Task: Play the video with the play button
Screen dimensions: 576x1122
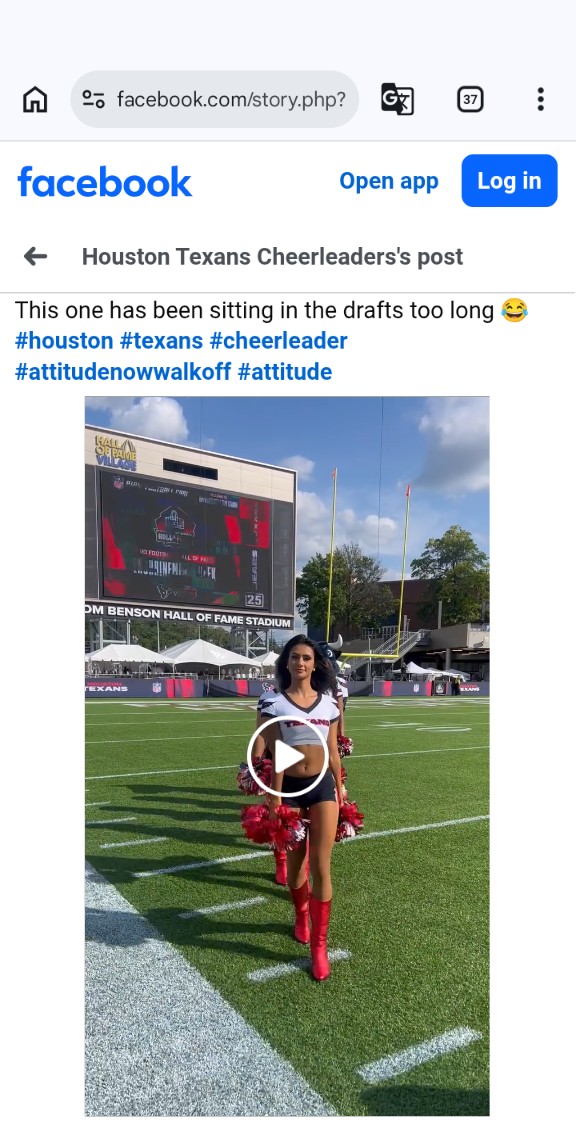Action: [288, 757]
